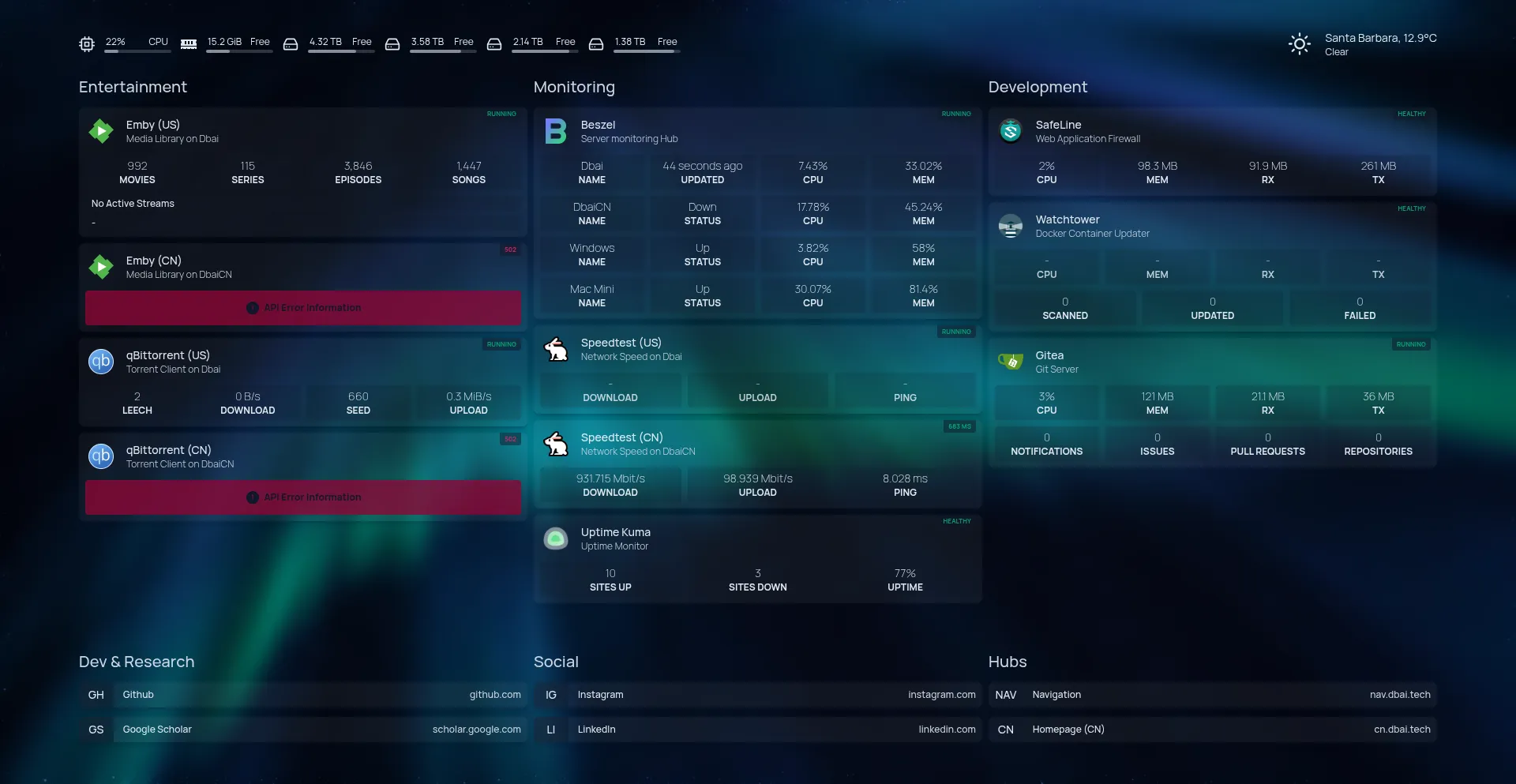Go to the Navigation hub link
This screenshot has width=1516, height=784.
pos(1213,695)
